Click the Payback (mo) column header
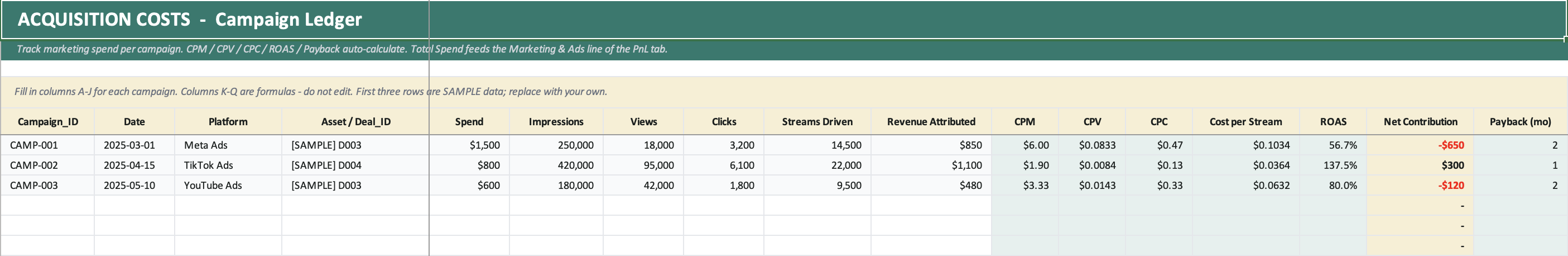Screen dimensions: 1568x256 [1521, 122]
